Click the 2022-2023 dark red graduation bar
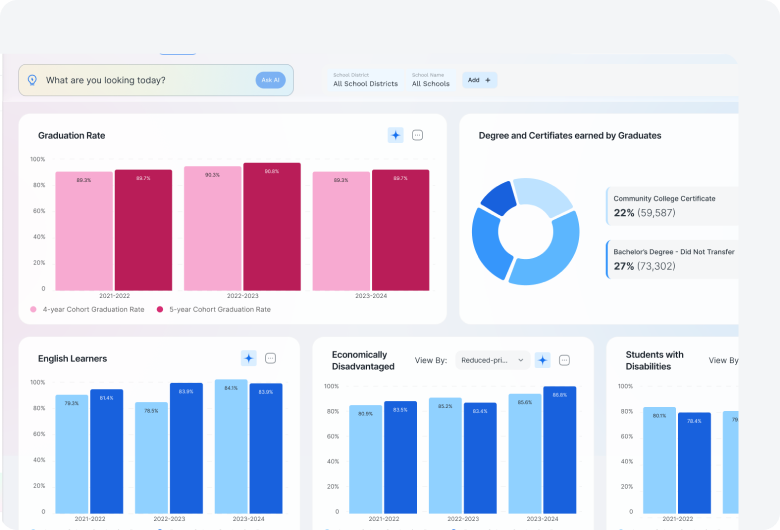The height and width of the screenshot is (530, 780). [271, 227]
